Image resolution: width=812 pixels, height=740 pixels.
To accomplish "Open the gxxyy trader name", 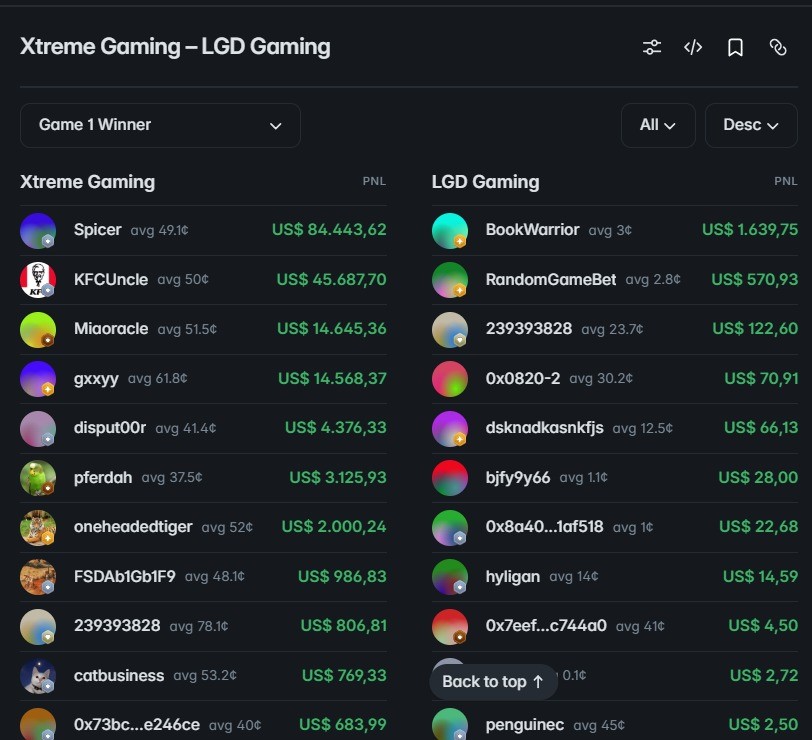I will tap(96, 379).
